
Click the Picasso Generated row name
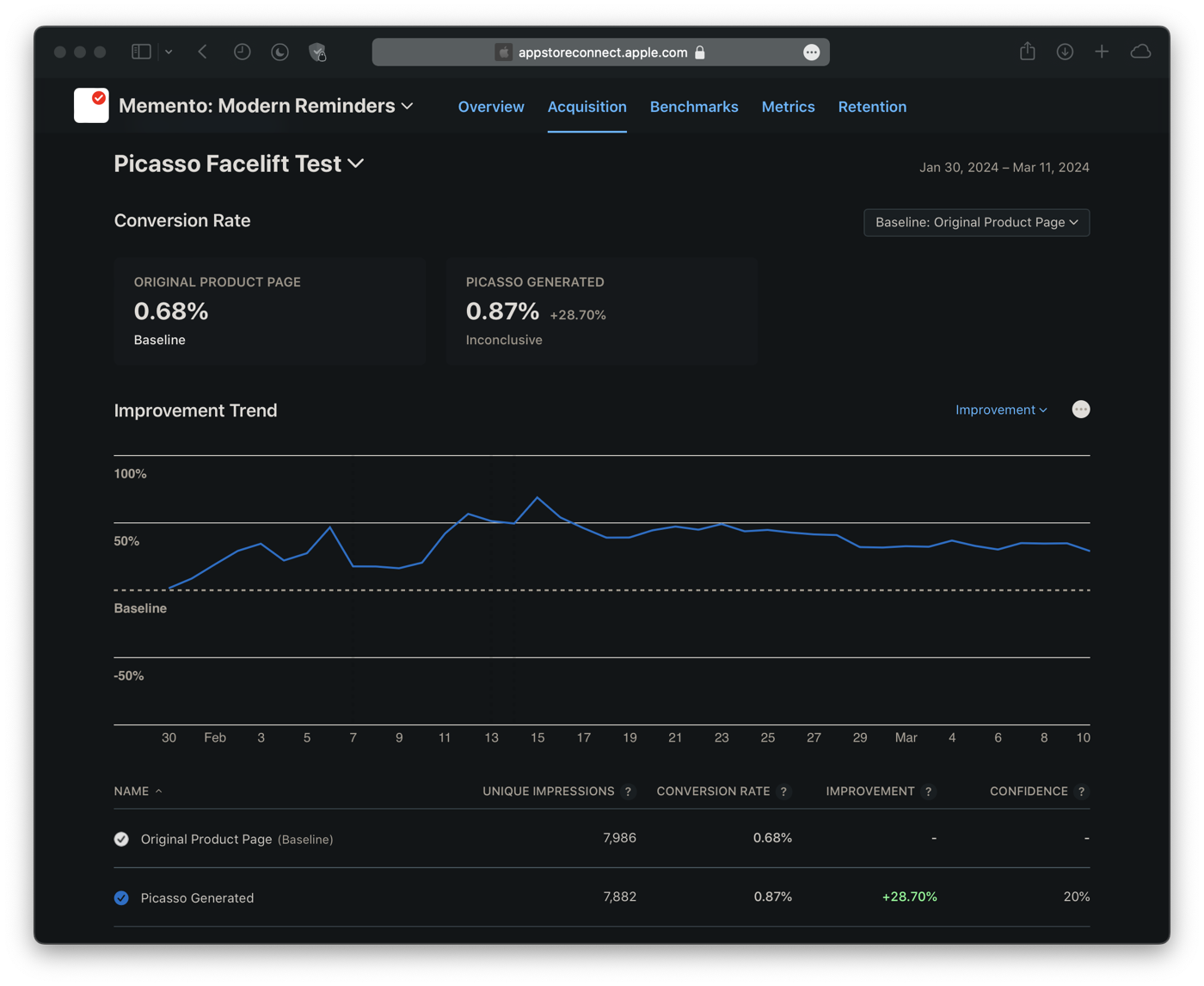point(197,898)
